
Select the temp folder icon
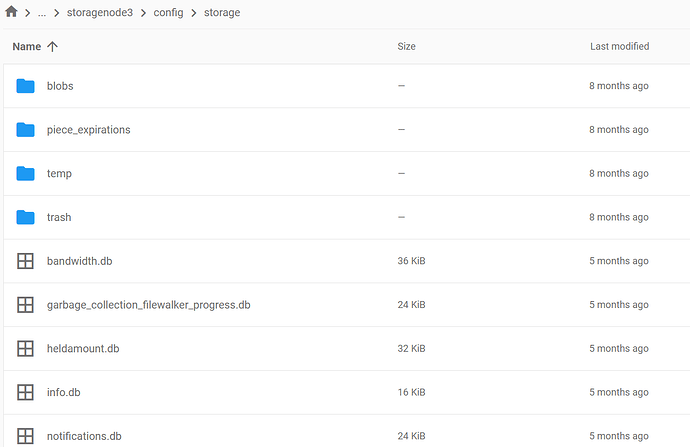26,173
